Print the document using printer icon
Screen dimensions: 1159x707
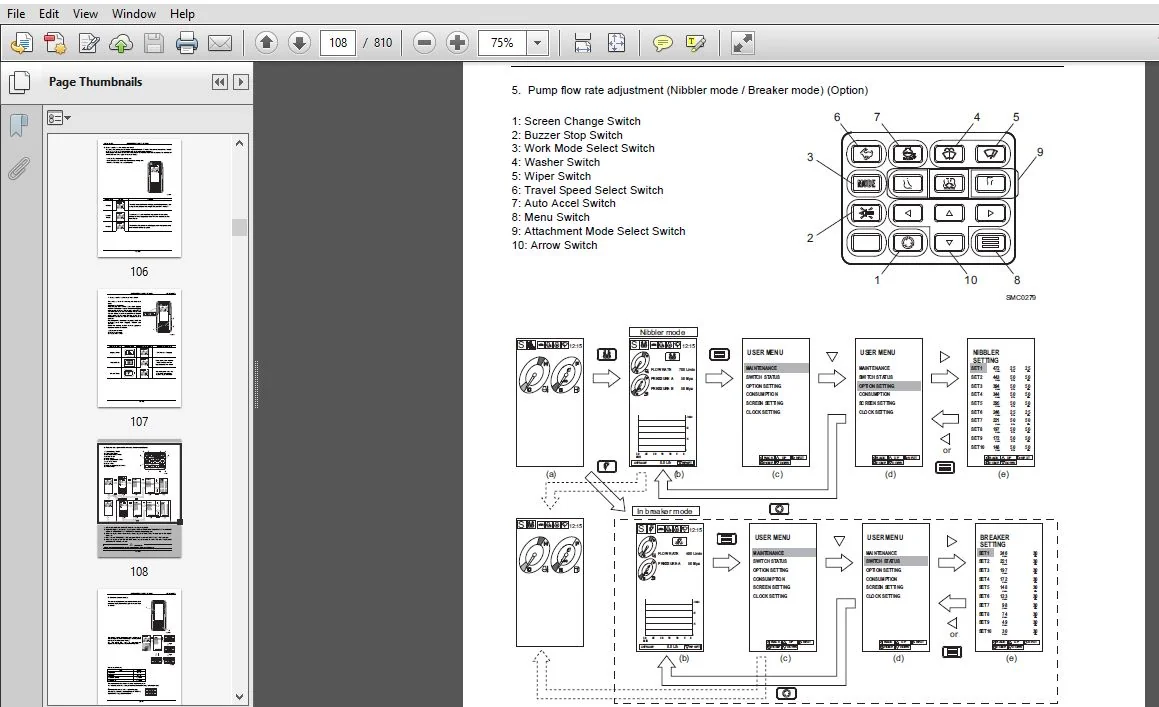[x=186, y=43]
